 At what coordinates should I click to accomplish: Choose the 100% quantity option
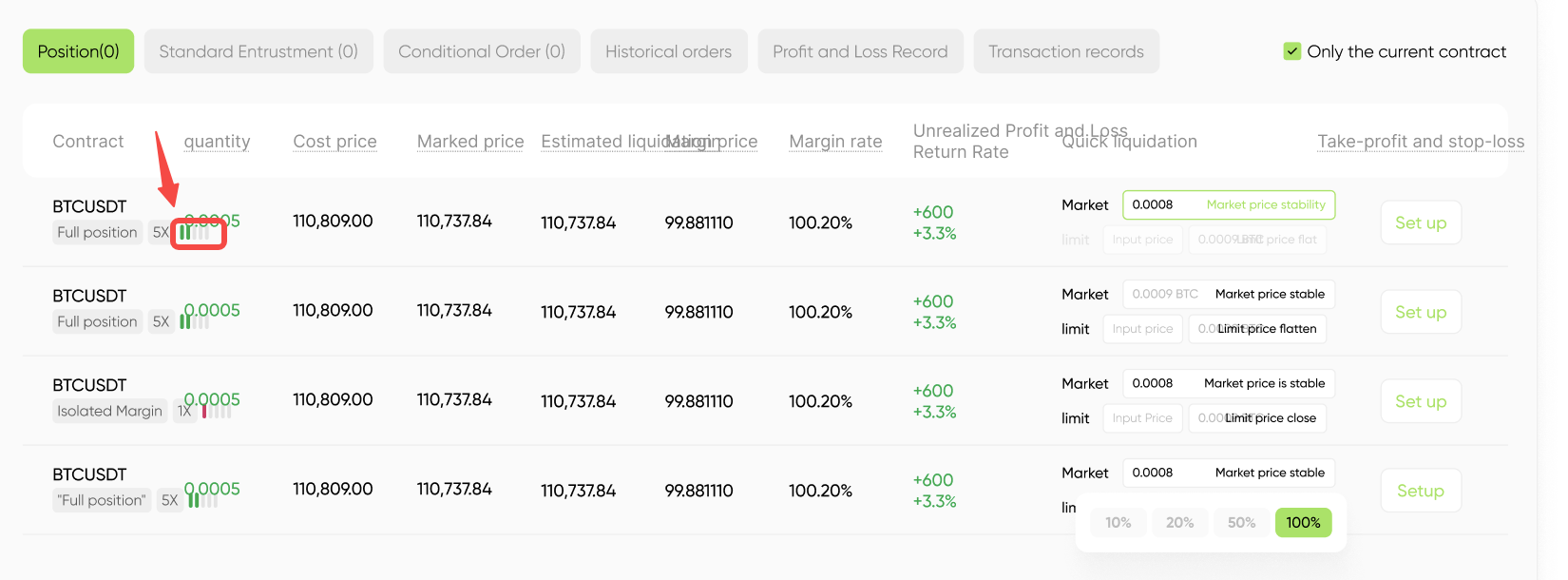pyautogui.click(x=1303, y=522)
